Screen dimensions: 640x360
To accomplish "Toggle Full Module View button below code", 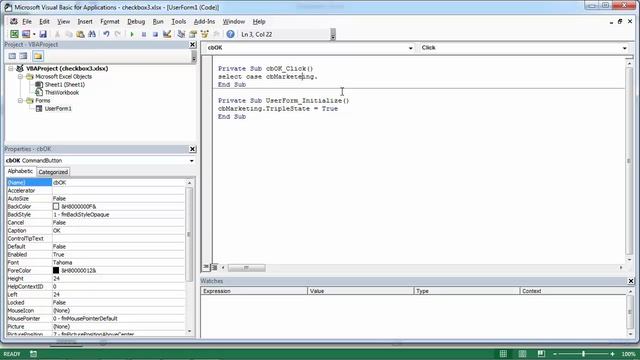I will click(214, 267).
